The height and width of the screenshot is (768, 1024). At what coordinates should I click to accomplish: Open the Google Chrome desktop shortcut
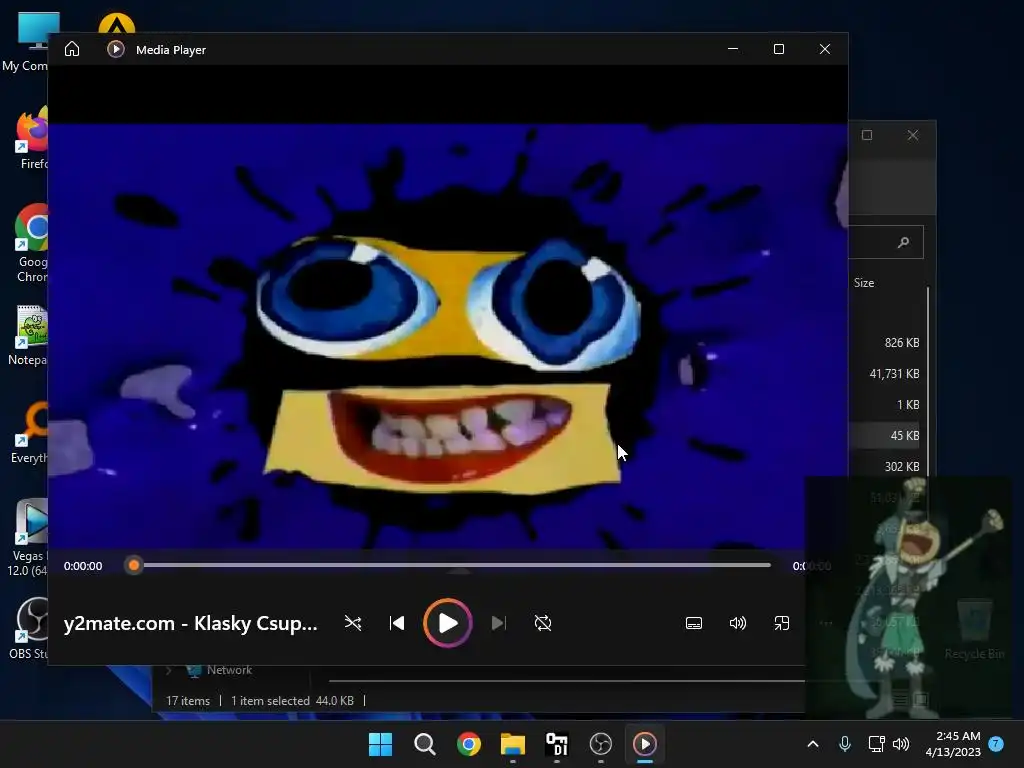[x=33, y=243]
